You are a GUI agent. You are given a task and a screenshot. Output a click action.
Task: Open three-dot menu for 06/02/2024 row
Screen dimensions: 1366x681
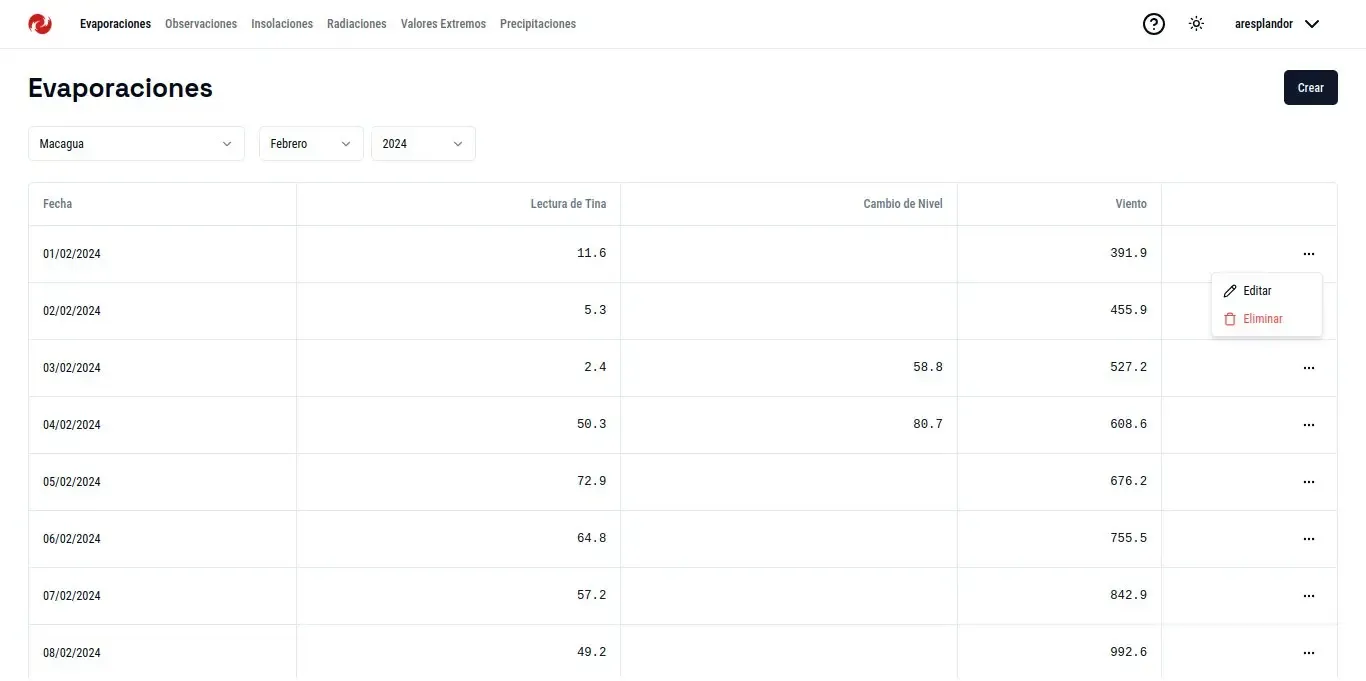tap(1308, 539)
